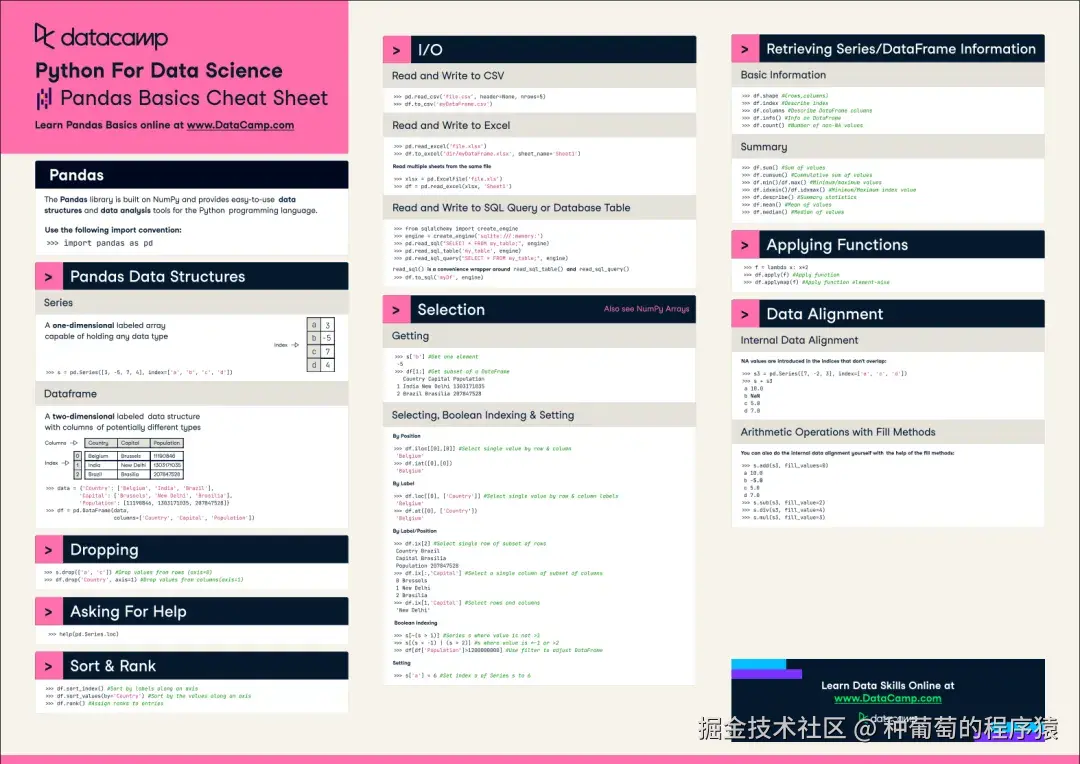Click the Pandas section heading
This screenshot has width=1080, height=764.
pyautogui.click(x=76, y=175)
